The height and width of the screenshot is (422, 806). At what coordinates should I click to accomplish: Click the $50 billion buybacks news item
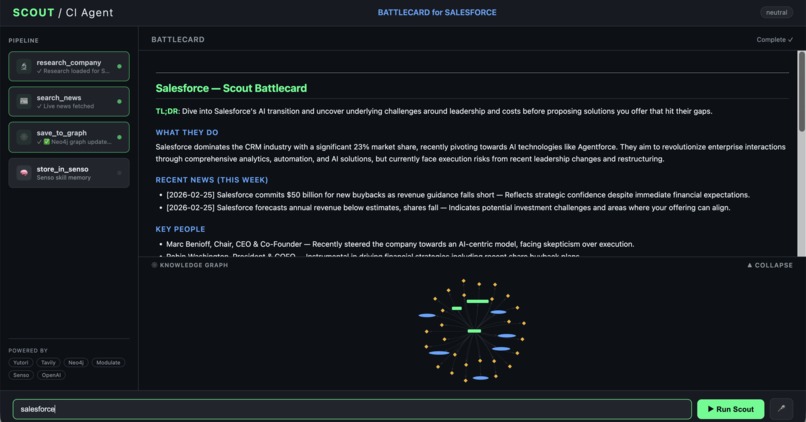458,195
